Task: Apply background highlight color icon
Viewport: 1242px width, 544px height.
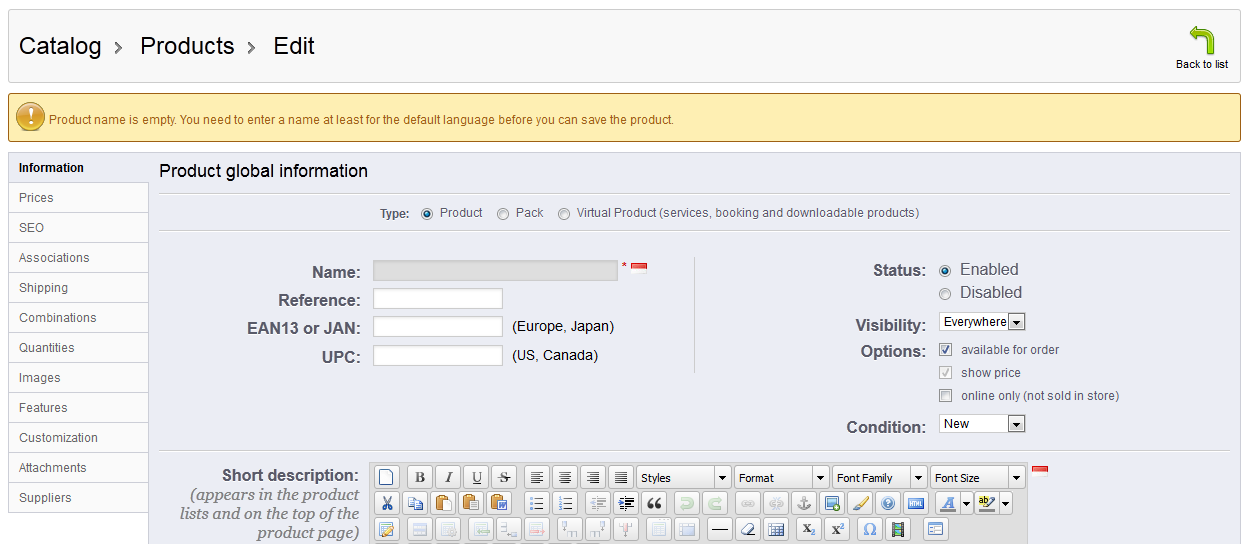Action: pos(987,503)
